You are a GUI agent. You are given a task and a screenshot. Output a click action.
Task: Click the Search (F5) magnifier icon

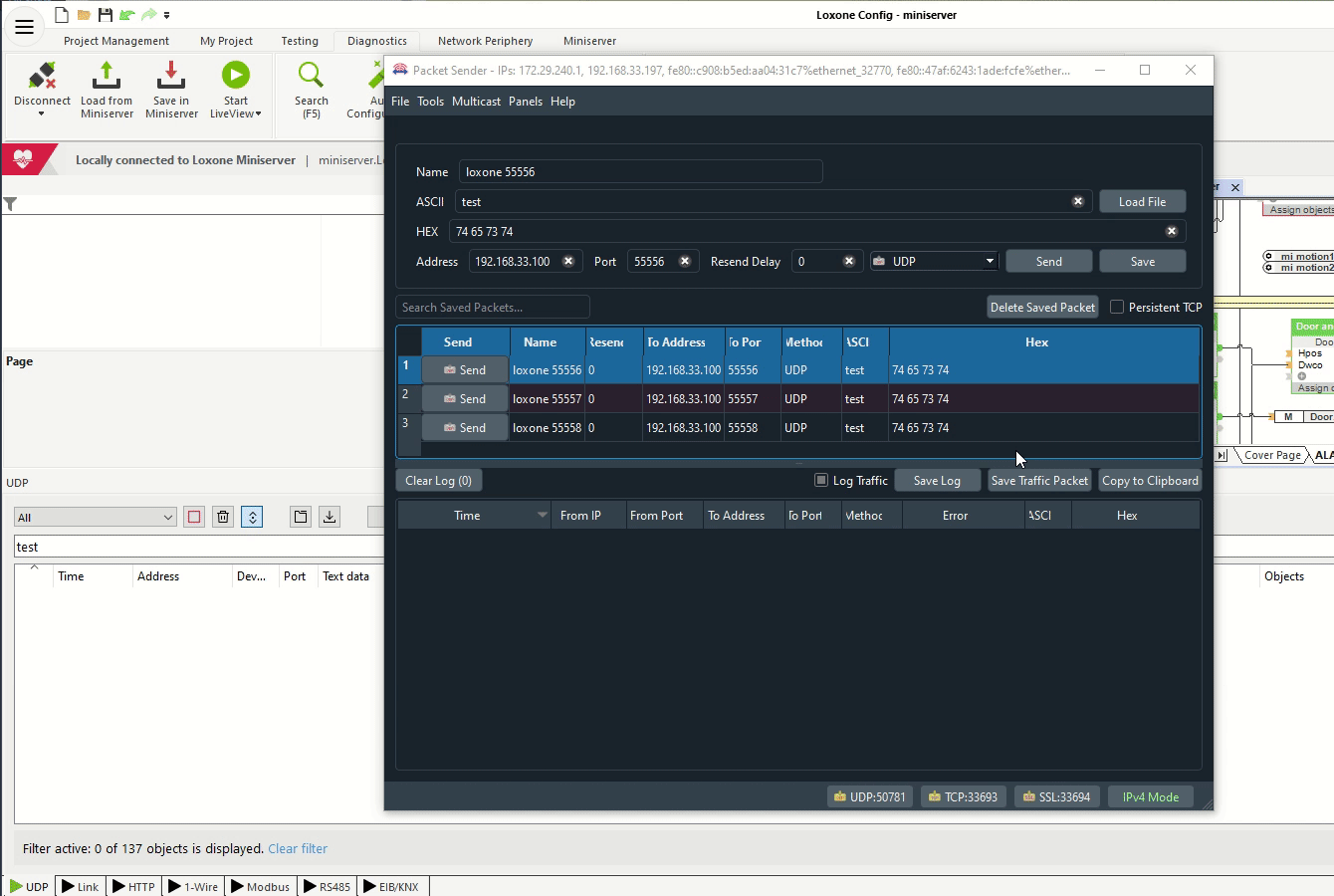click(x=311, y=77)
